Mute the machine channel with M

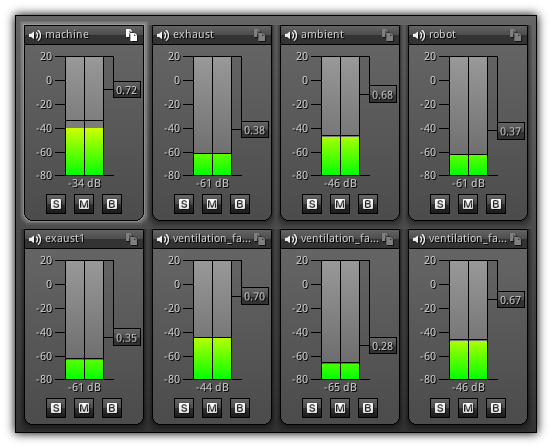coord(84,204)
